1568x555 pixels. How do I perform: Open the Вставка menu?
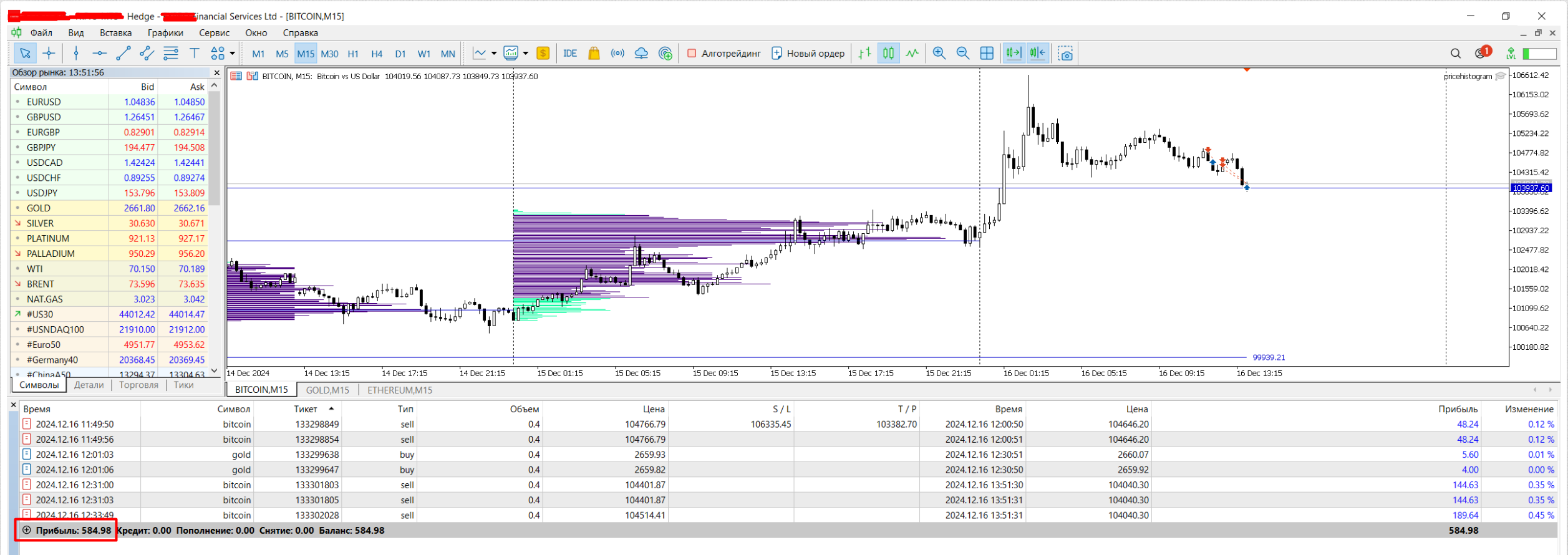coord(115,33)
